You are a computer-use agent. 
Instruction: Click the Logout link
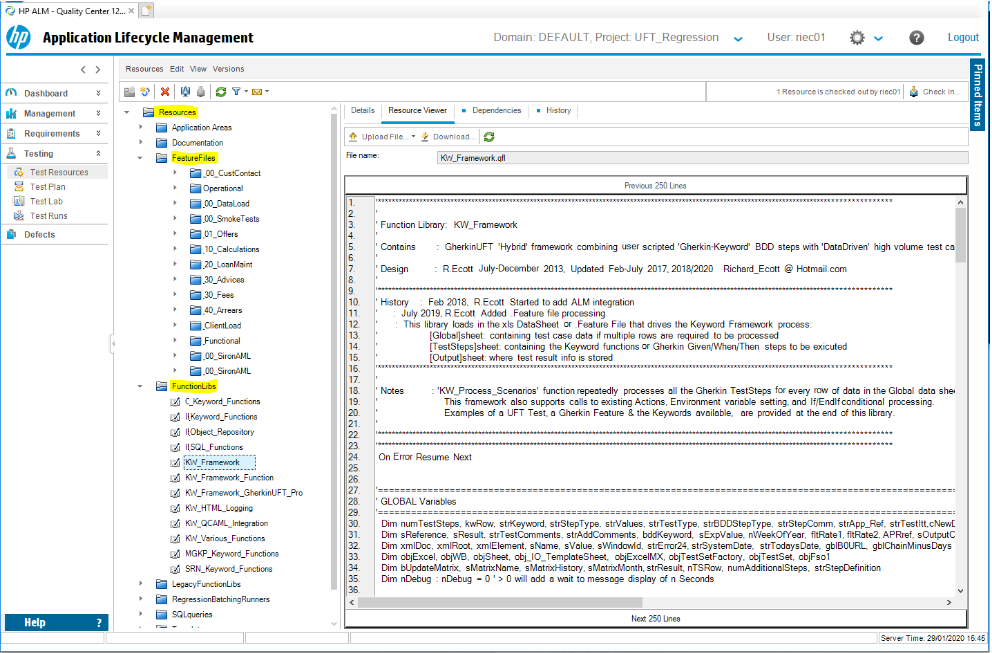coord(963,38)
